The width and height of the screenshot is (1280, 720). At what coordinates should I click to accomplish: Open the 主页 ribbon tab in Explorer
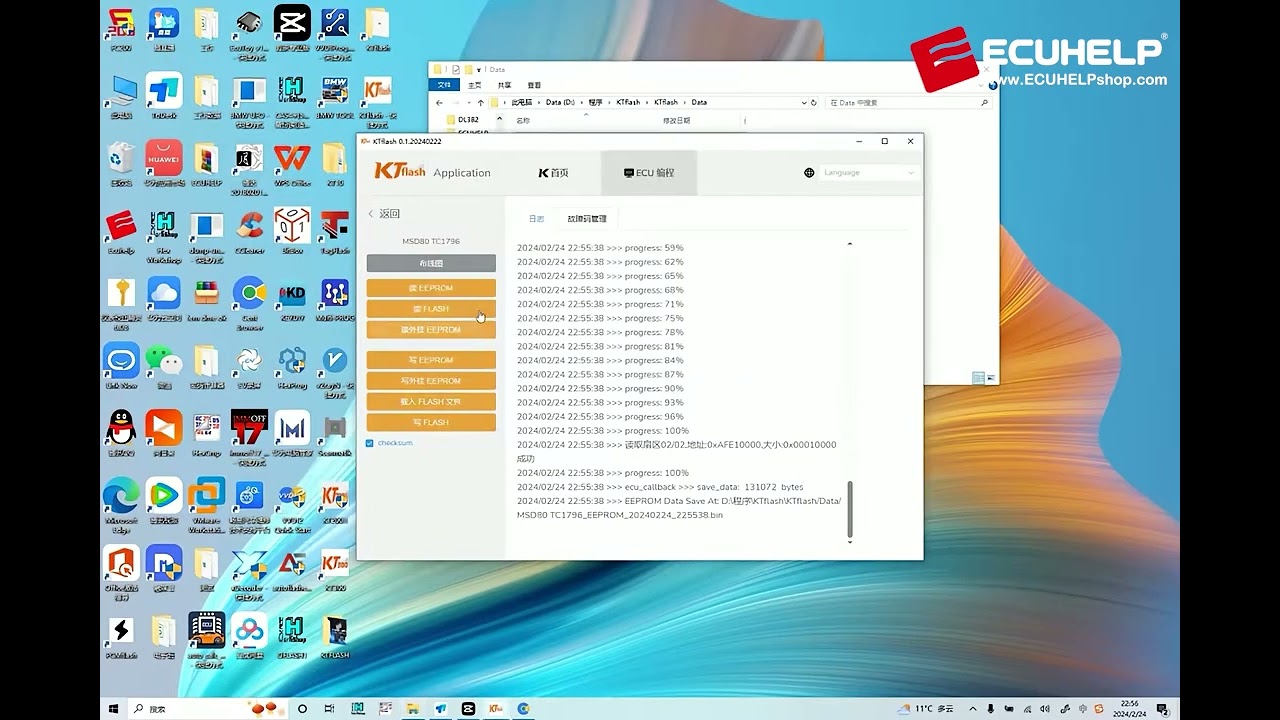tap(475, 86)
